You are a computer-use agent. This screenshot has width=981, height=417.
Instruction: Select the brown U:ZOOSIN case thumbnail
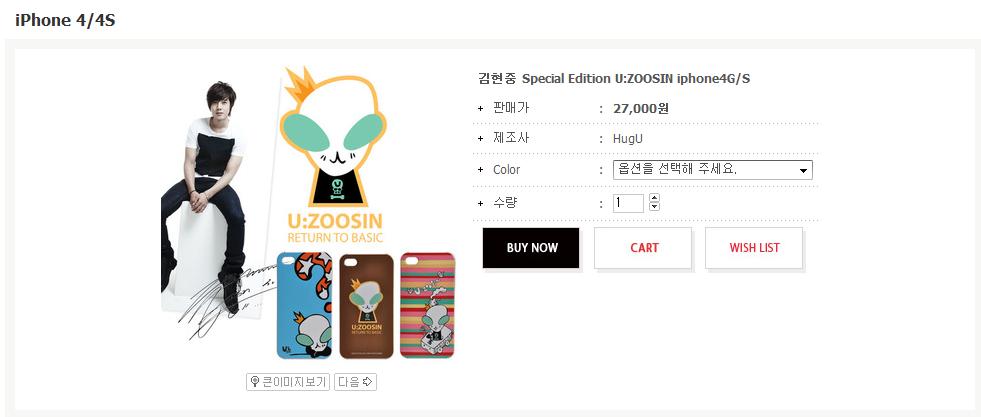[x=367, y=306]
